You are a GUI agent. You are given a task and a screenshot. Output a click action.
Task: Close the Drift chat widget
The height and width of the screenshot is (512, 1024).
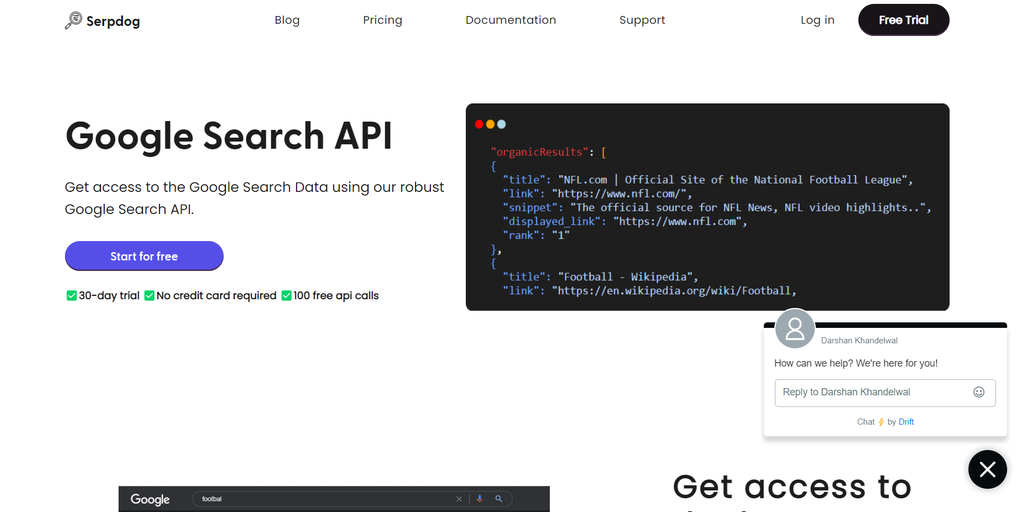point(987,469)
